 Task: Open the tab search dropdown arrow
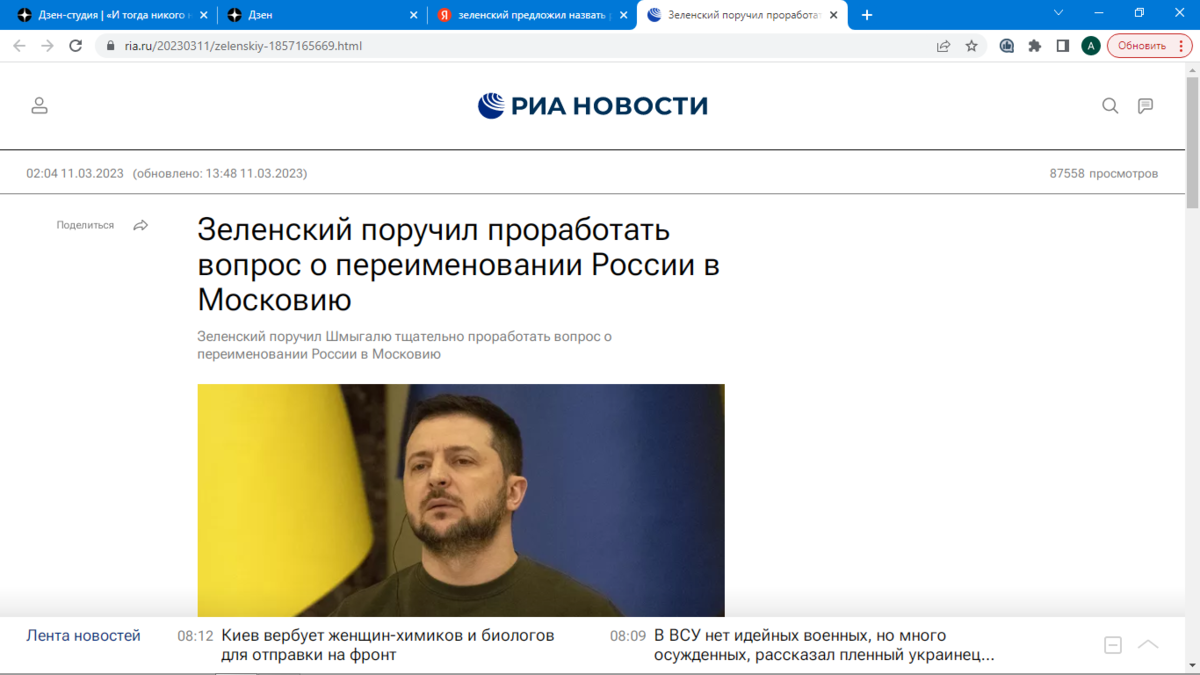[1059, 14]
